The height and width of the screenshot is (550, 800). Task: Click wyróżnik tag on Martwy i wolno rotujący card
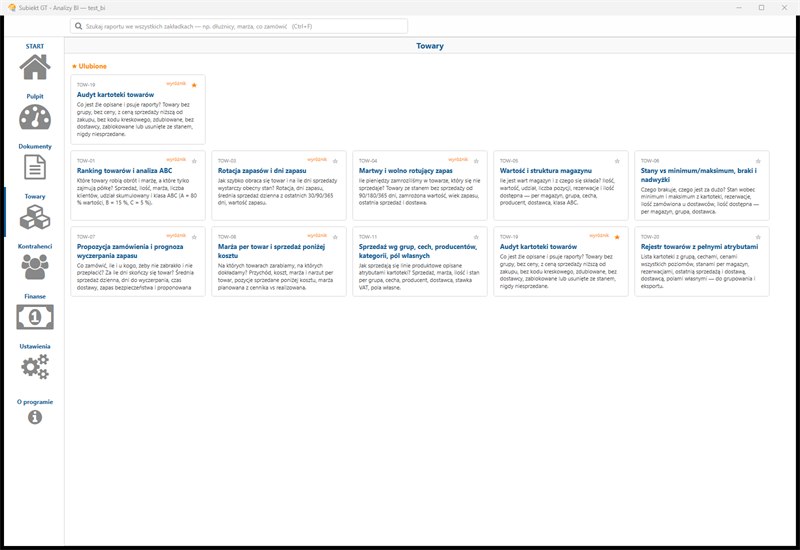point(458,160)
